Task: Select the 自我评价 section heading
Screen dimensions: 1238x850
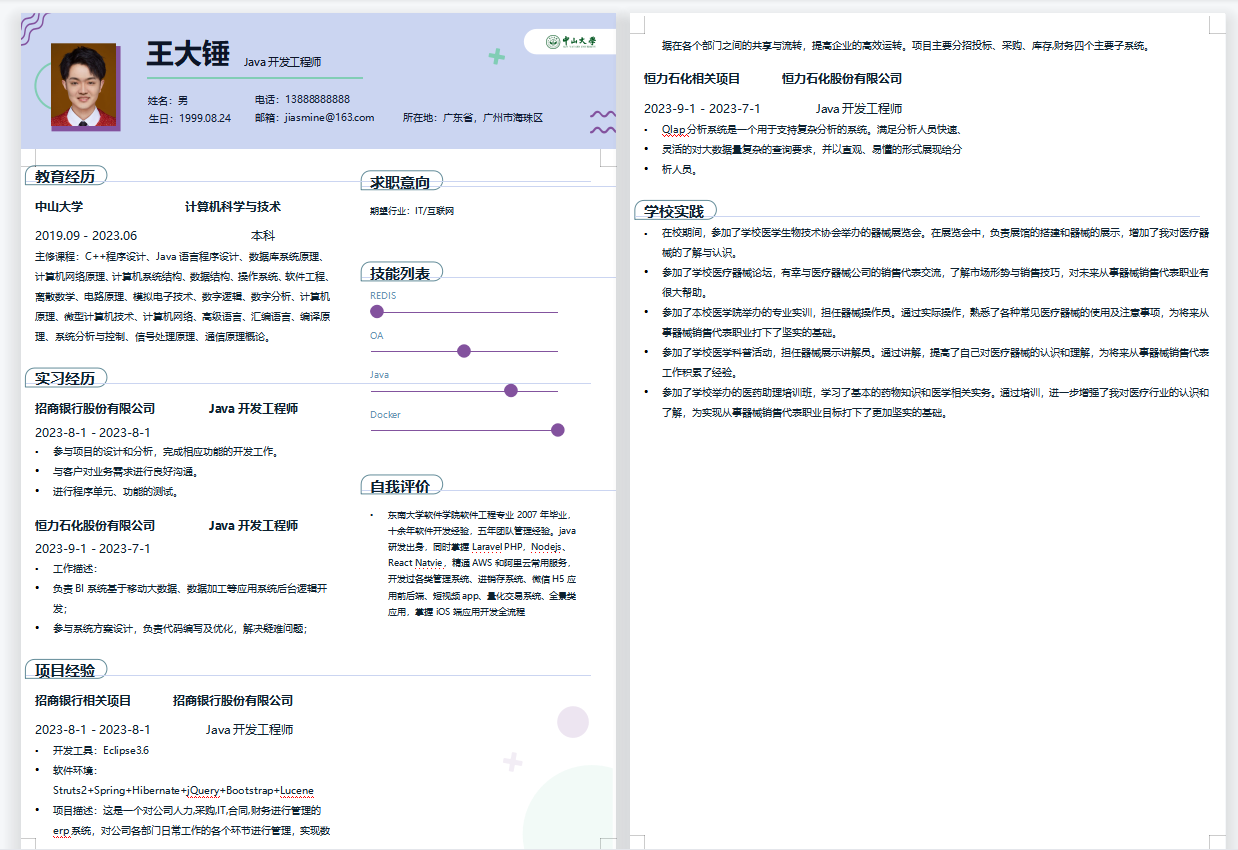Action: click(400, 487)
